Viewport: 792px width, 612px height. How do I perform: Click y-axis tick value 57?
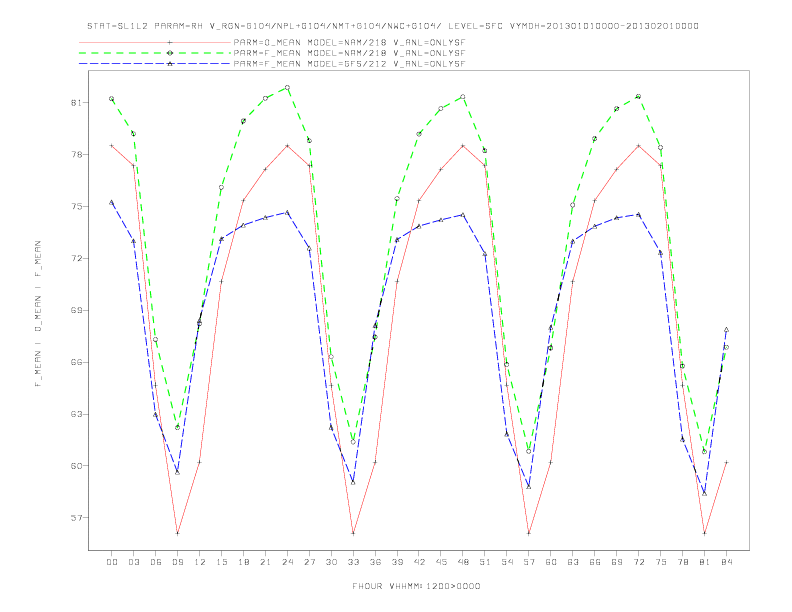[76, 518]
